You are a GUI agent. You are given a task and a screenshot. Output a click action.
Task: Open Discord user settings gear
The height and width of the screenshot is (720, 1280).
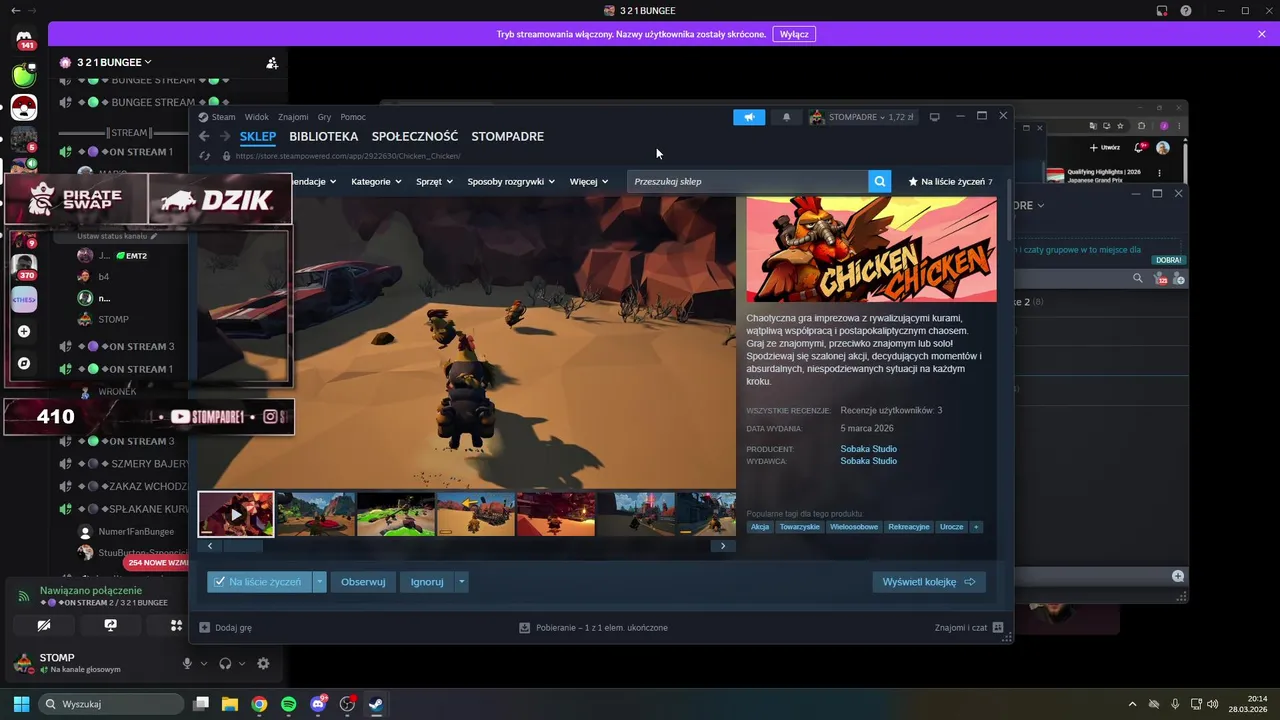pyautogui.click(x=263, y=663)
